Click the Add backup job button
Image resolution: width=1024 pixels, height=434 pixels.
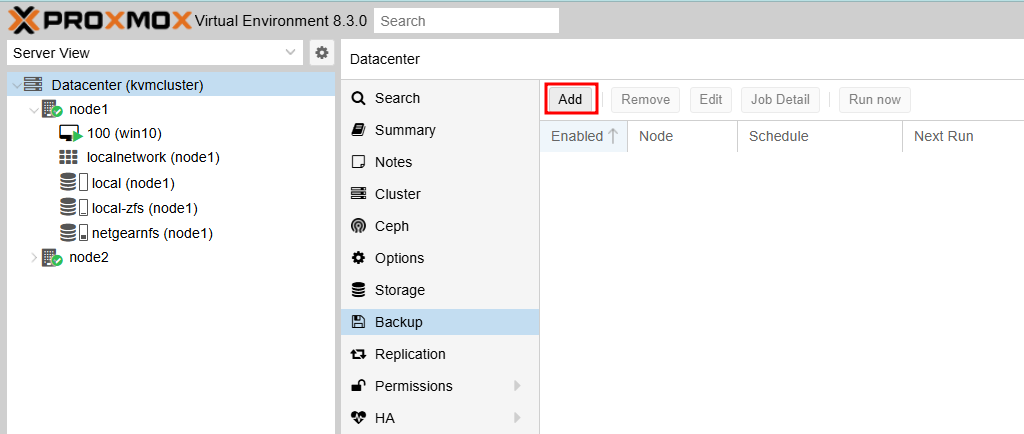[x=570, y=100]
